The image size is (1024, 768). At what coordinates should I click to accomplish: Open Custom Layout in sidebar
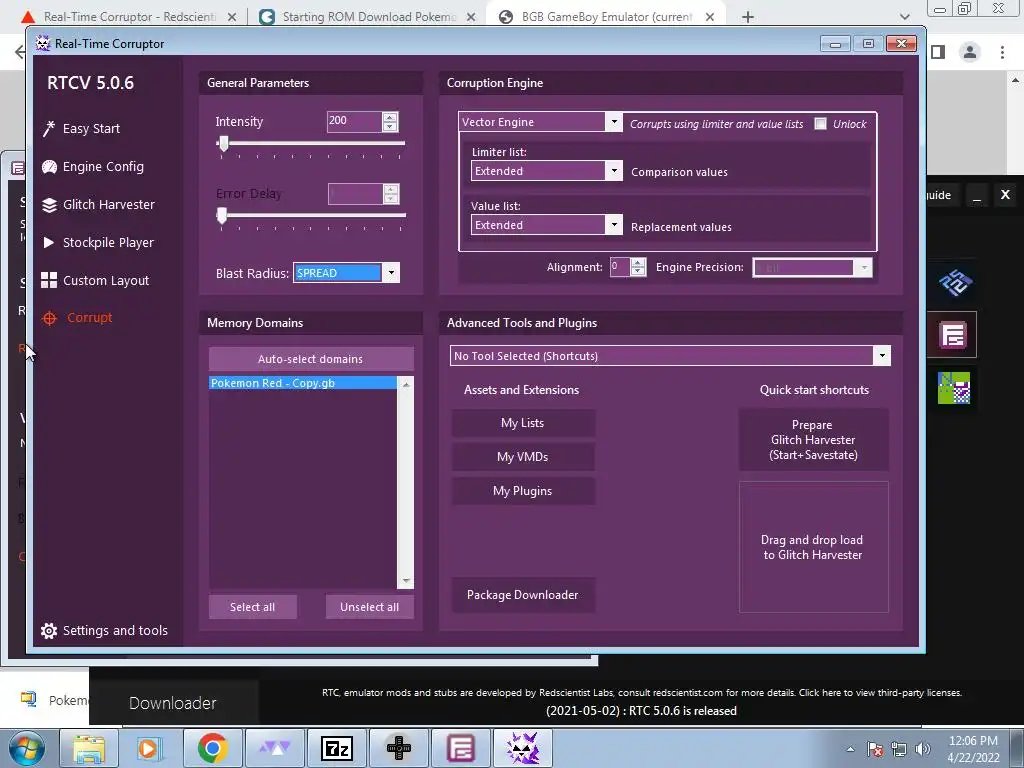pyautogui.click(x=95, y=280)
